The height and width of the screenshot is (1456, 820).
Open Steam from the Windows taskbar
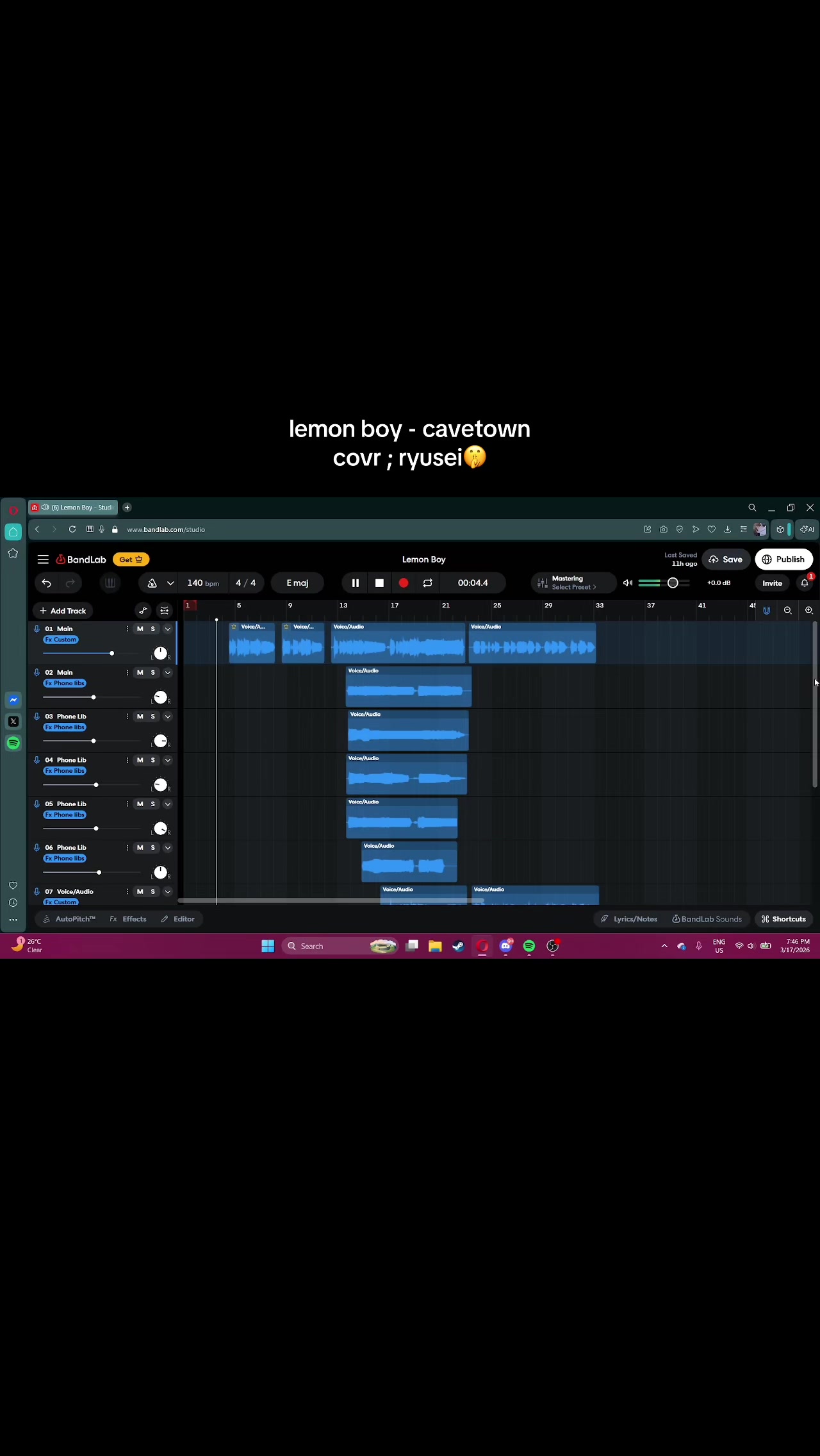point(458,946)
